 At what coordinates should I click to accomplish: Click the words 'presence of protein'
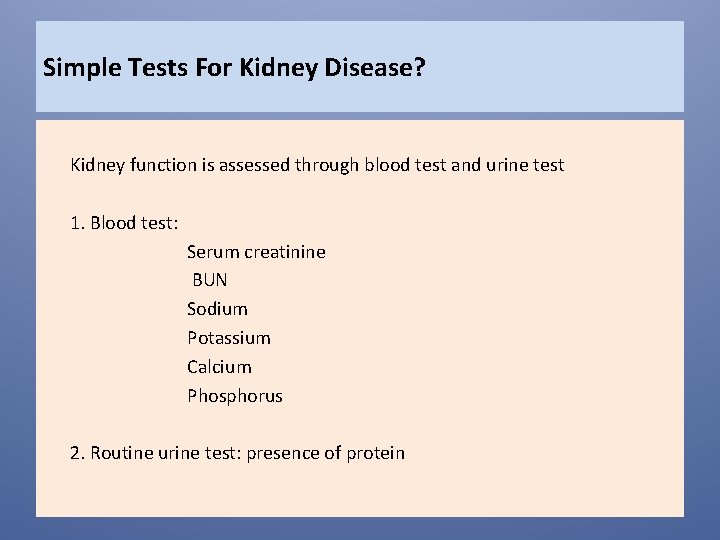pos(326,453)
